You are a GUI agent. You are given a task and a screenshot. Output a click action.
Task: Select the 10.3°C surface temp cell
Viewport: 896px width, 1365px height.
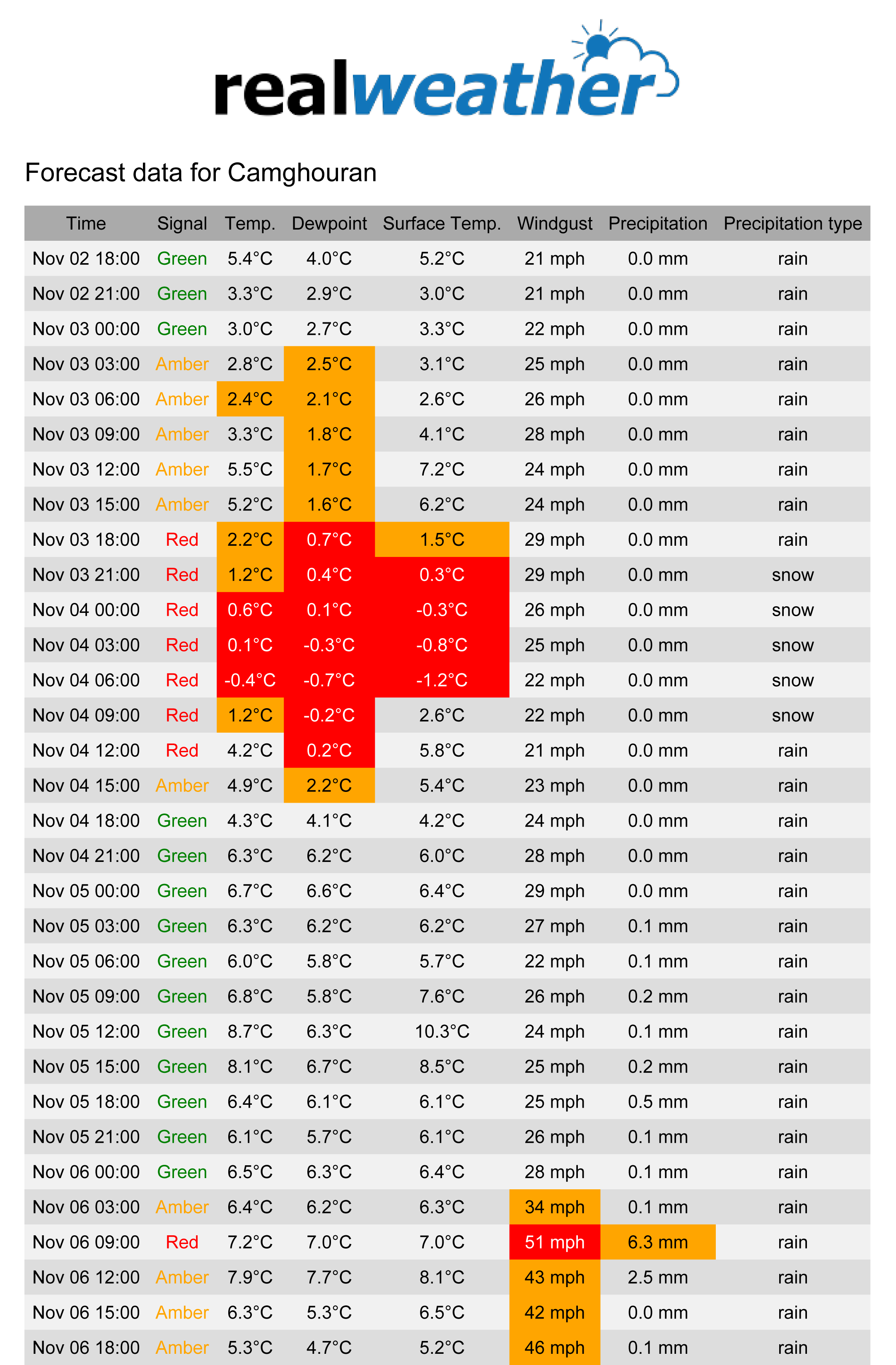tap(442, 1031)
